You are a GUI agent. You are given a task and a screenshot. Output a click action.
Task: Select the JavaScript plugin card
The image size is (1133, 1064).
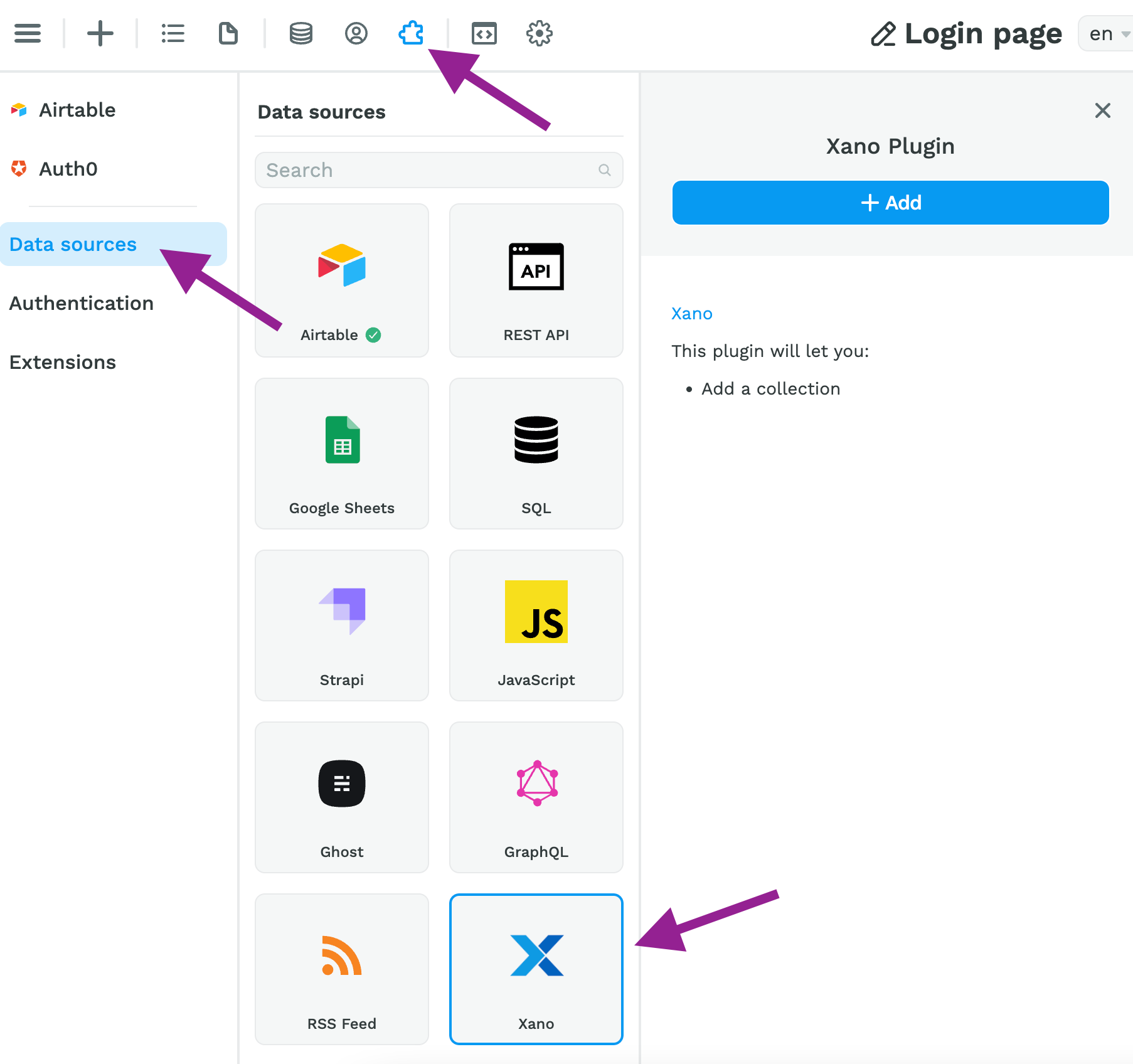tap(536, 625)
